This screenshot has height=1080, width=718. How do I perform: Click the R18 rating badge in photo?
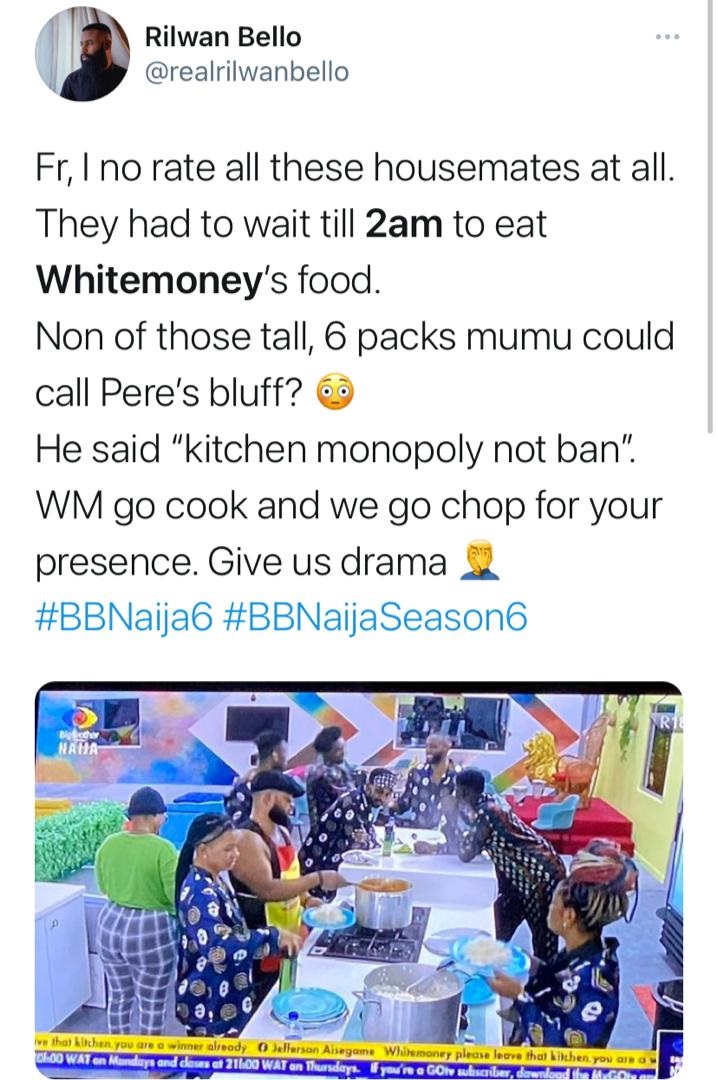pos(668,723)
